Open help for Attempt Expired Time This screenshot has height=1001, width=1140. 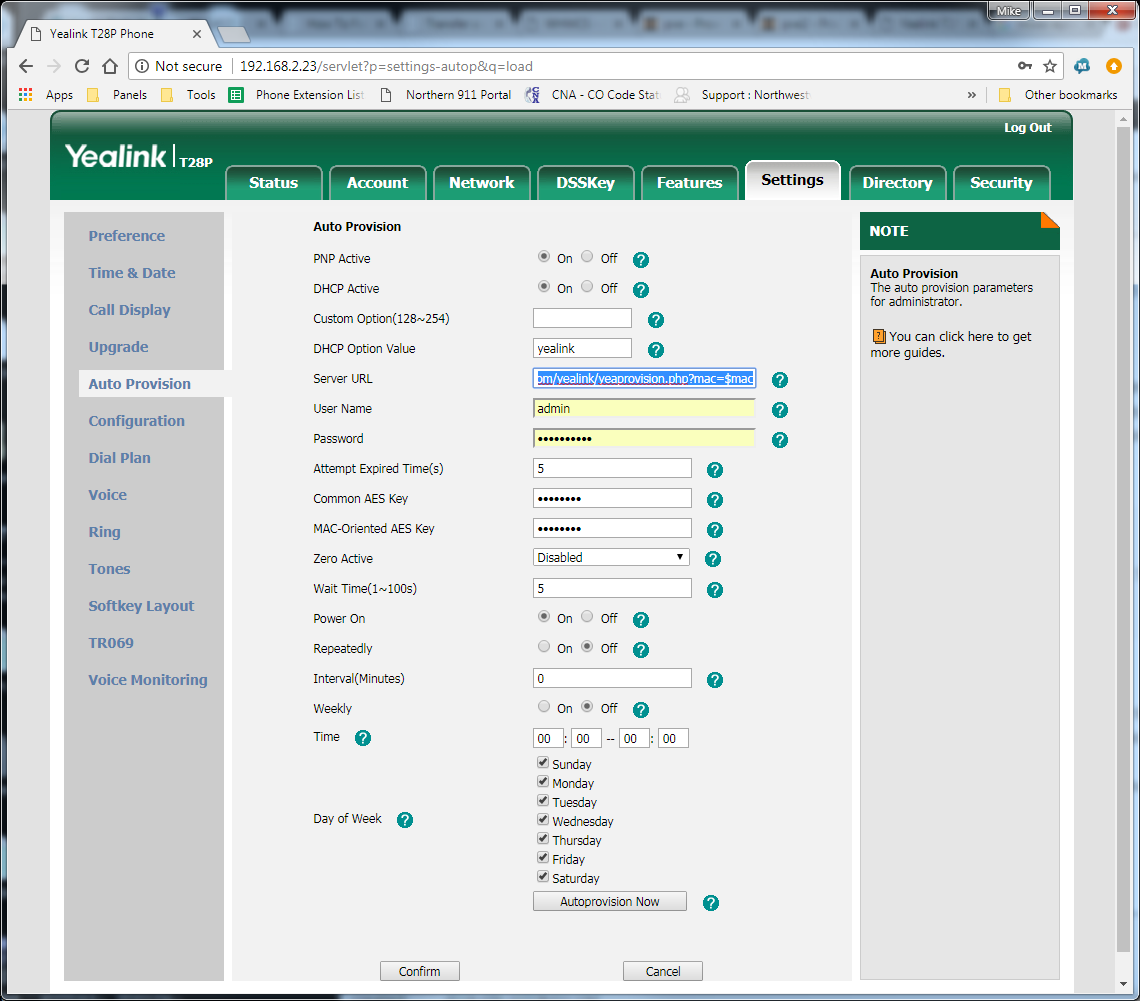pyautogui.click(x=715, y=470)
